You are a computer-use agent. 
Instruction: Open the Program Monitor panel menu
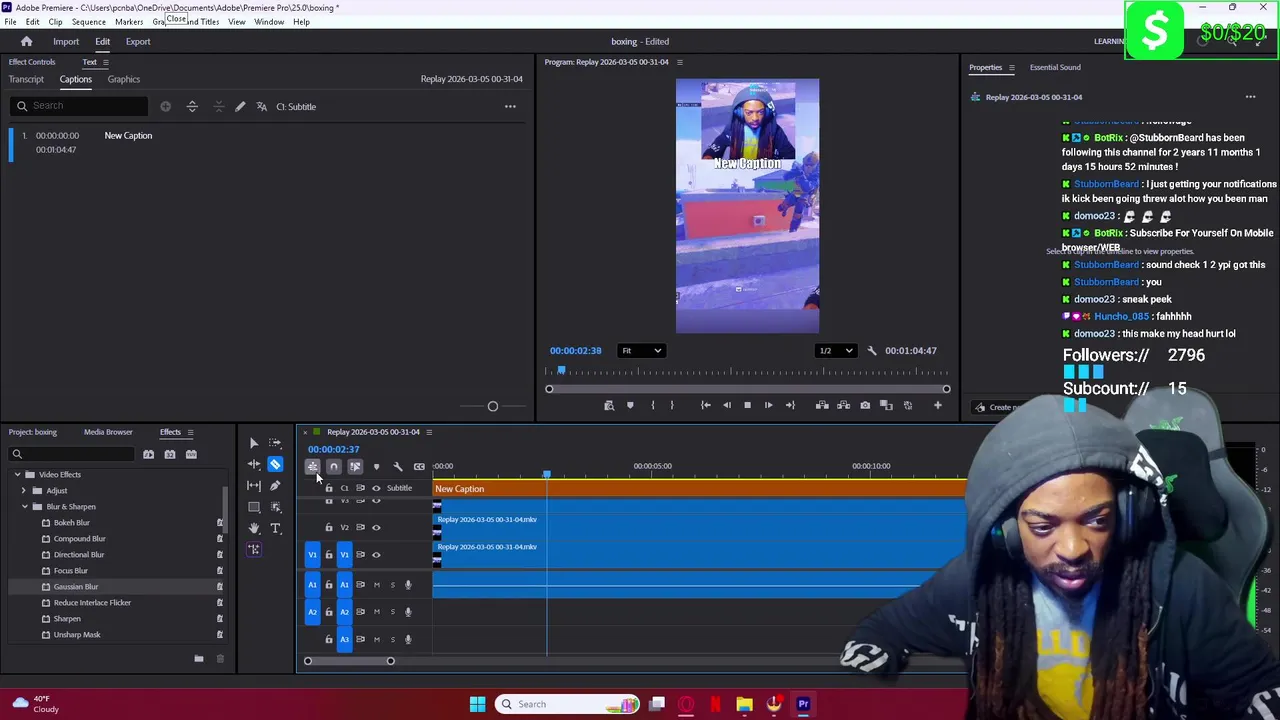(x=679, y=62)
